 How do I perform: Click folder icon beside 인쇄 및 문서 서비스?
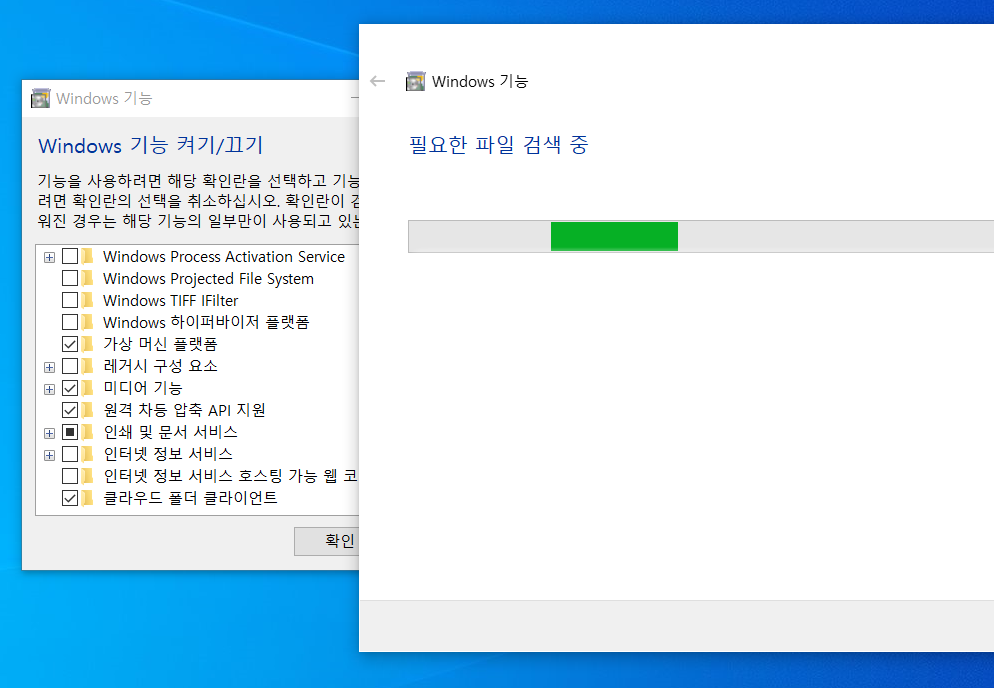click(x=87, y=432)
